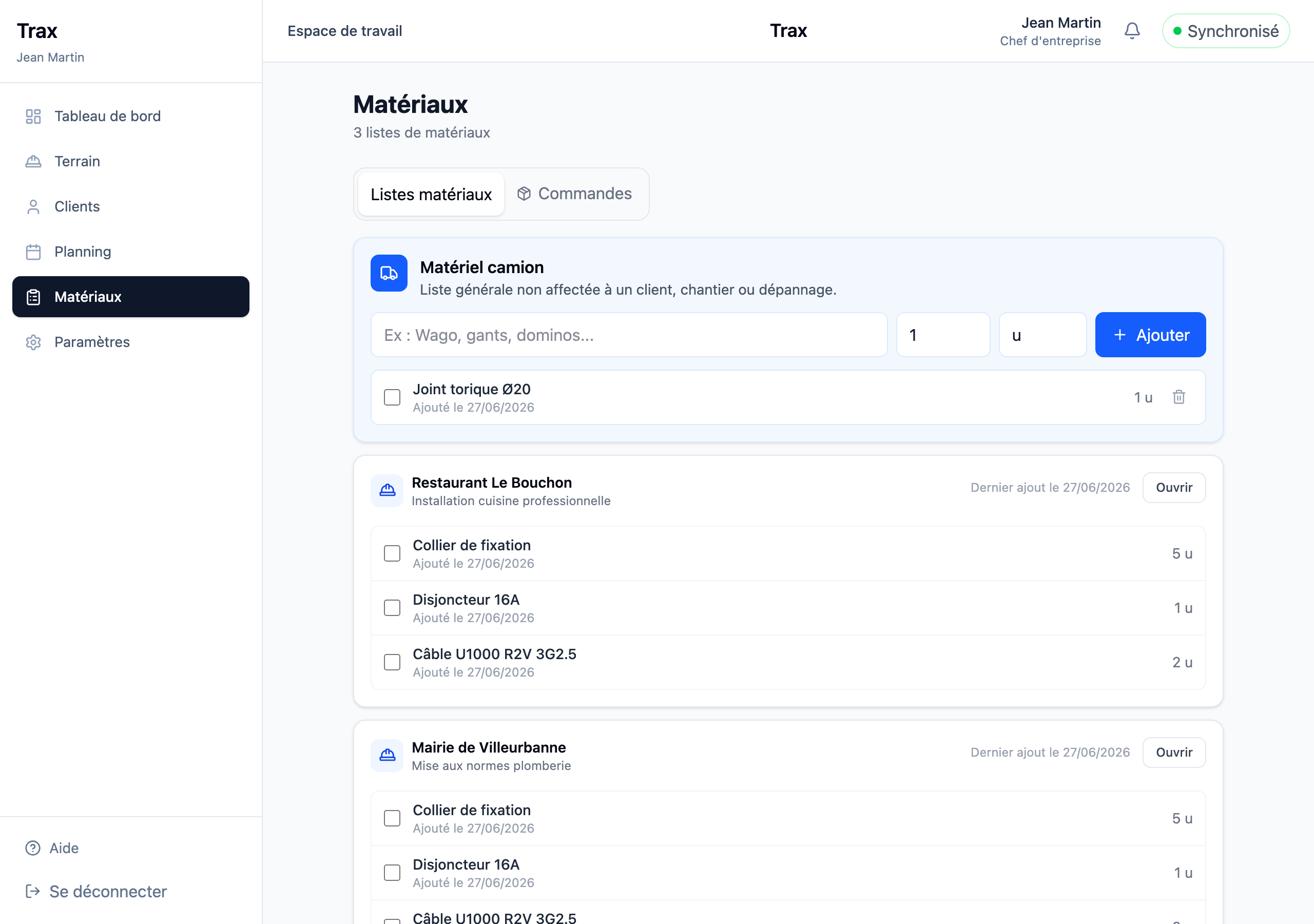Image resolution: width=1314 pixels, height=924 pixels.
Task: Check Câble U1000 R2V 3G2.5 in Restaurant Le Bouchon
Action: 392,662
